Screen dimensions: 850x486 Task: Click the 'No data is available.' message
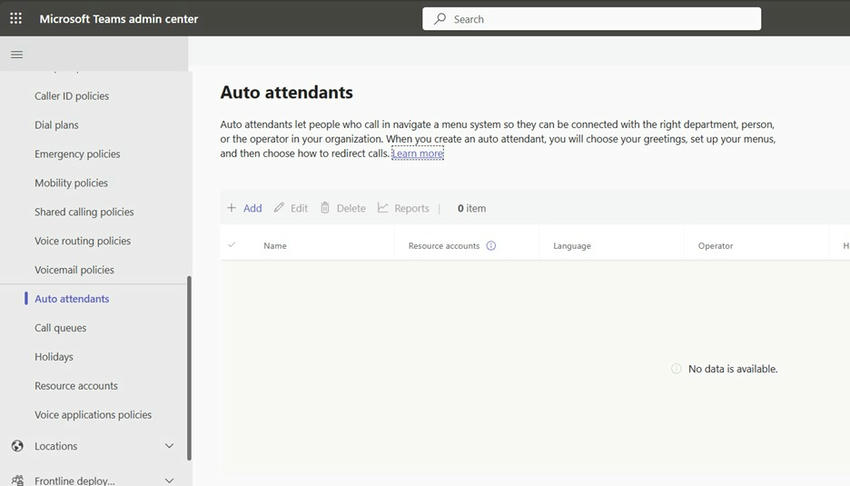733,369
